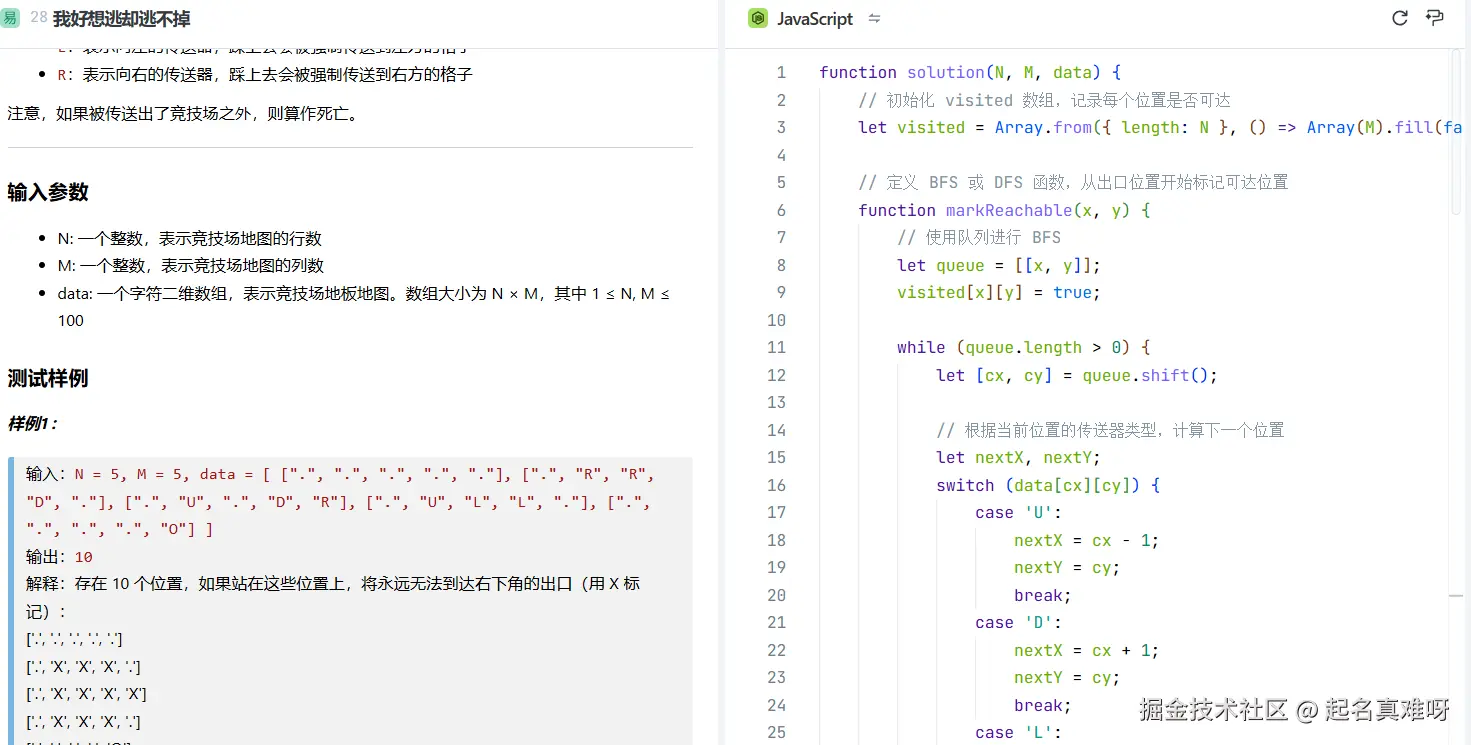Click the 输入参数 section heading
The image size is (1471, 745).
point(48,193)
